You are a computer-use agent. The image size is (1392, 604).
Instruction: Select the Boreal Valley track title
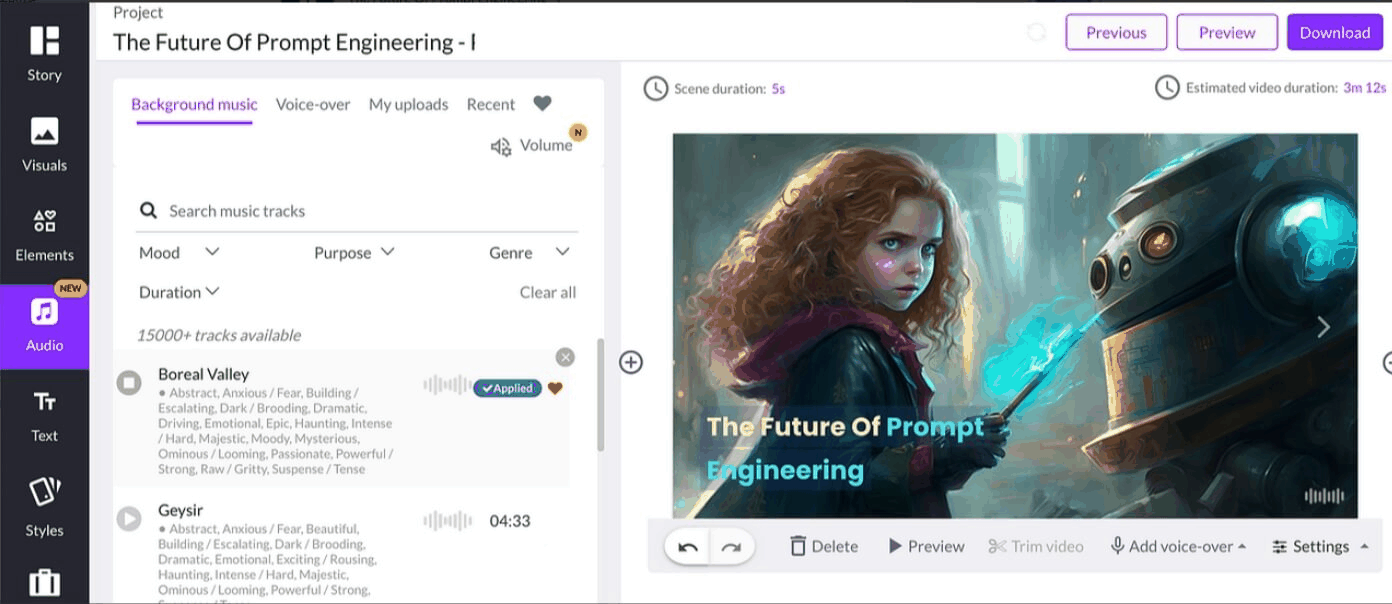pyautogui.click(x=203, y=374)
